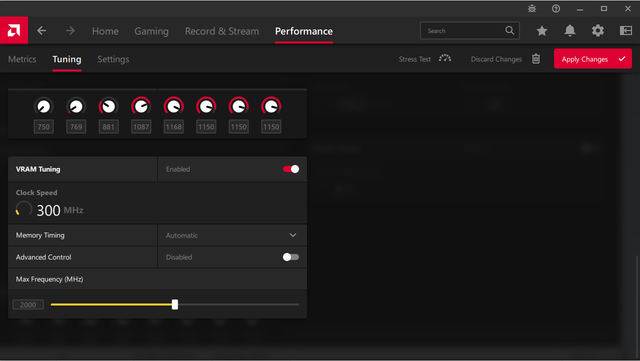Viewport: 640px width, 361px height.
Task: Click the Clock Speed gauge icon
Action: point(23,209)
